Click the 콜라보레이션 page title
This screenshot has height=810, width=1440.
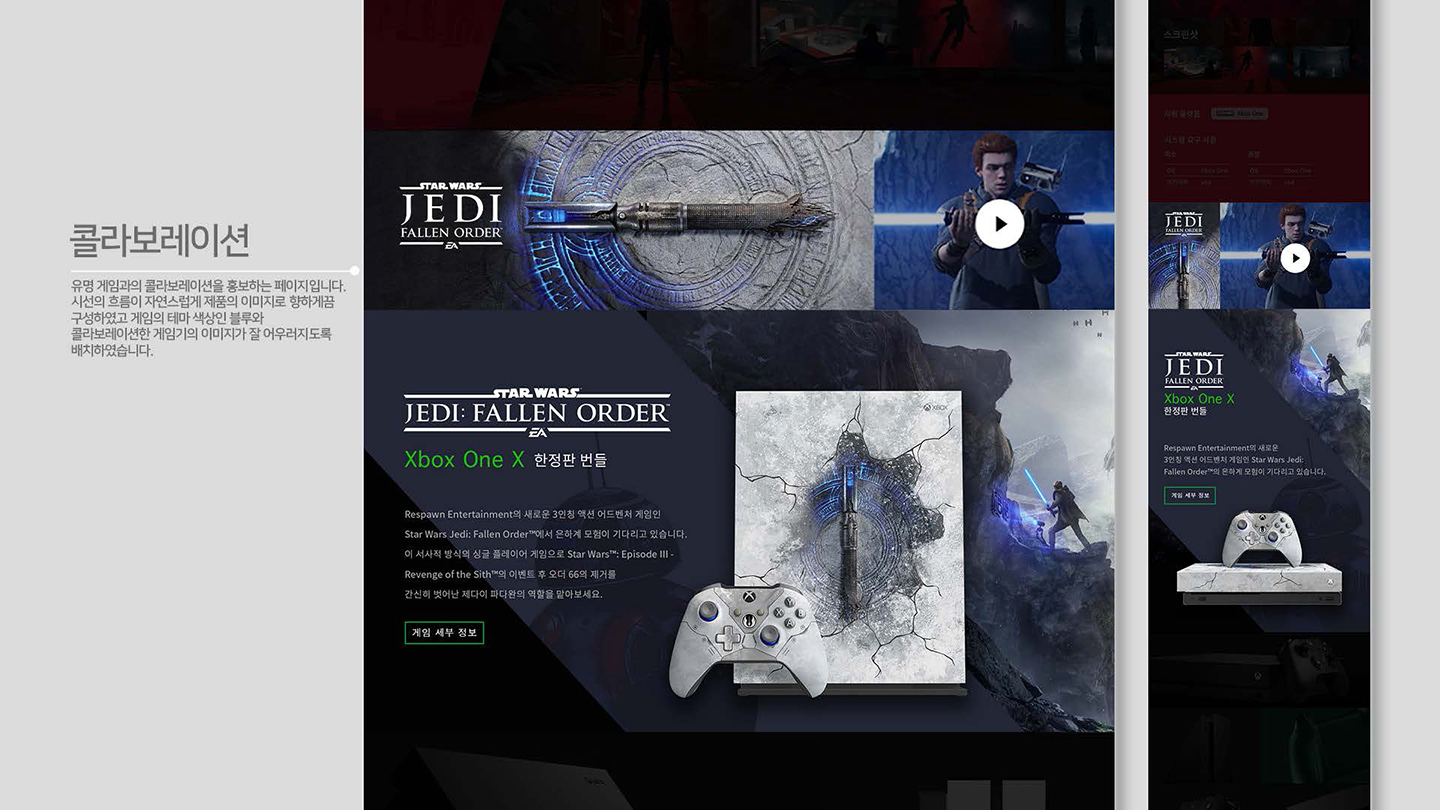point(159,240)
